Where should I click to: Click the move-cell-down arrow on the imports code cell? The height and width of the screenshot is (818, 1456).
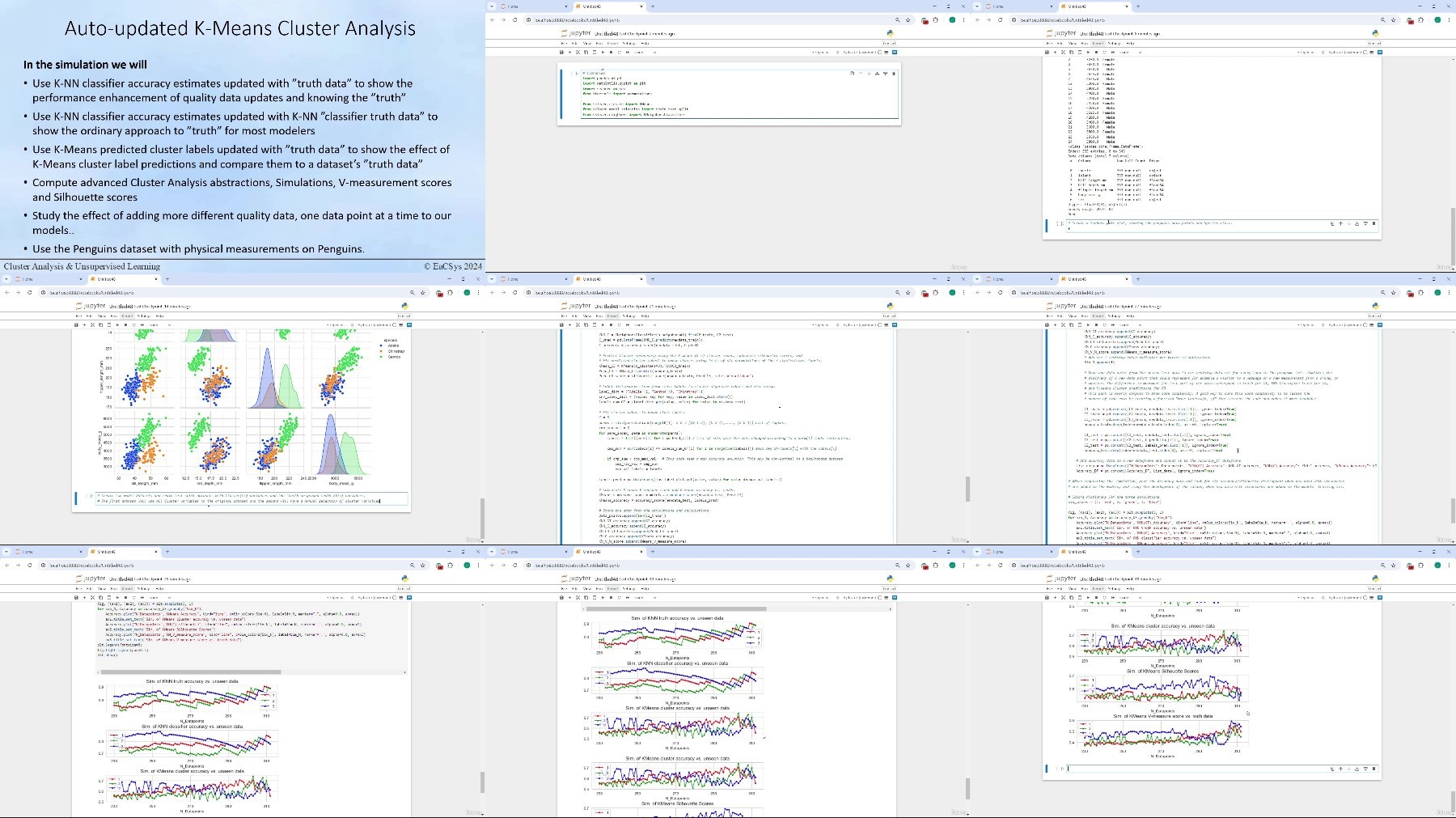pos(869,74)
